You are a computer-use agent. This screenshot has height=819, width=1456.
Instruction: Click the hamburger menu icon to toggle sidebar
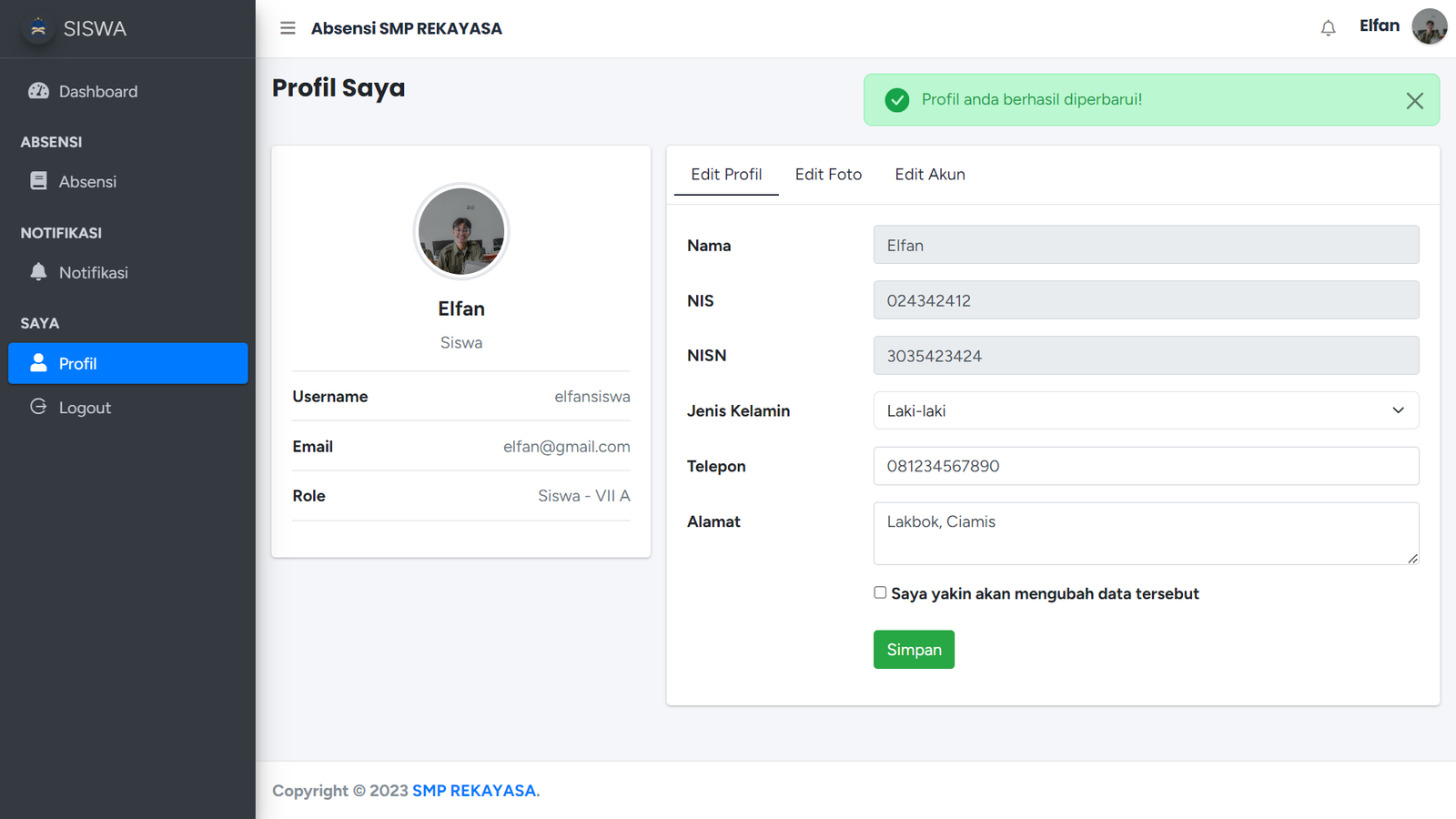coord(288,28)
